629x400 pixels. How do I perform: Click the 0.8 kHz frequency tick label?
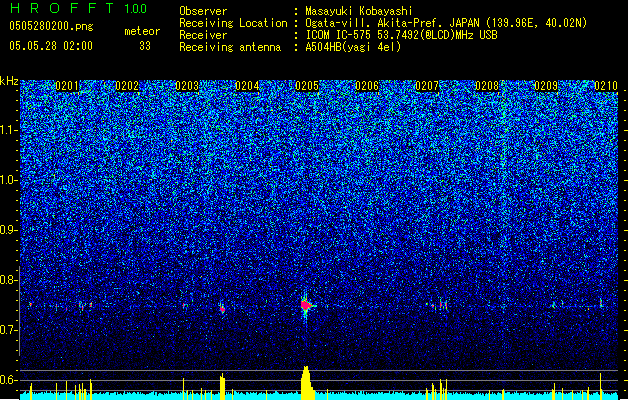point(9,280)
